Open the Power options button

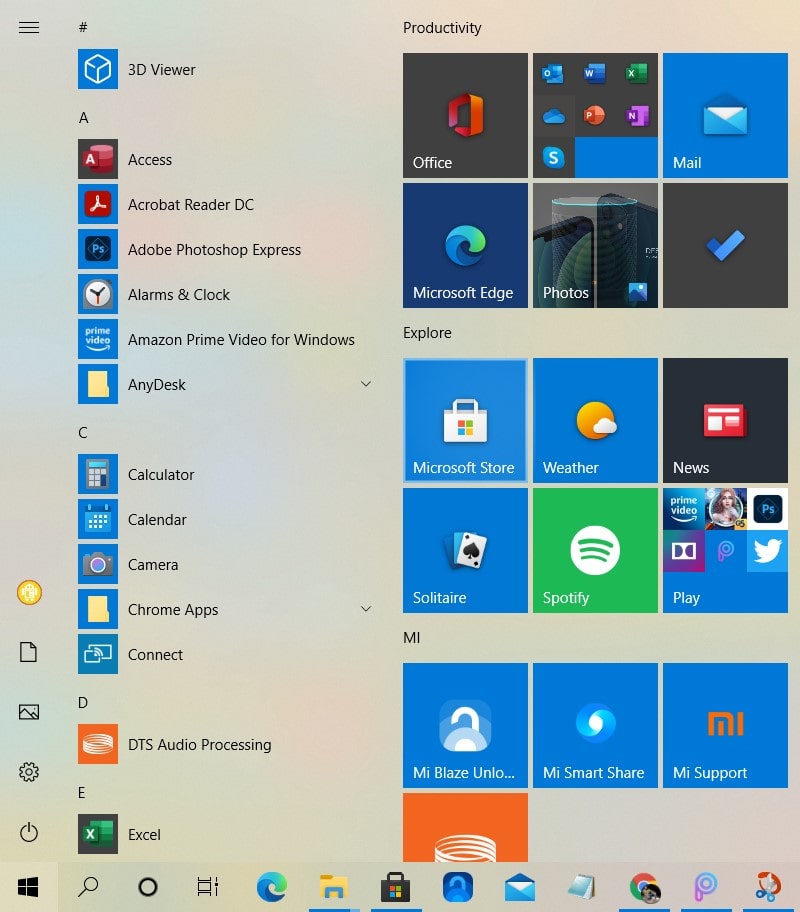click(x=29, y=832)
